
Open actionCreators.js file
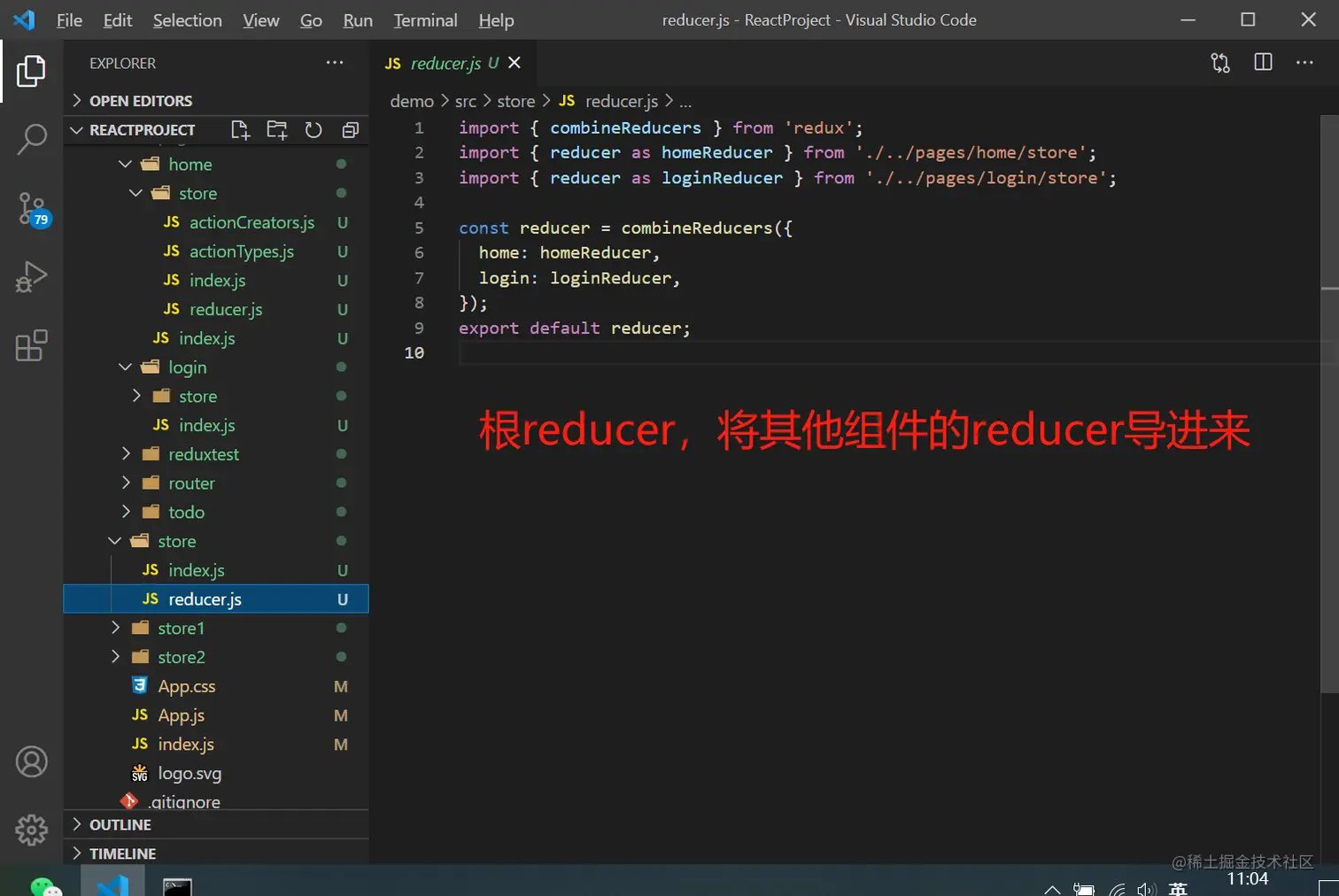216,222
